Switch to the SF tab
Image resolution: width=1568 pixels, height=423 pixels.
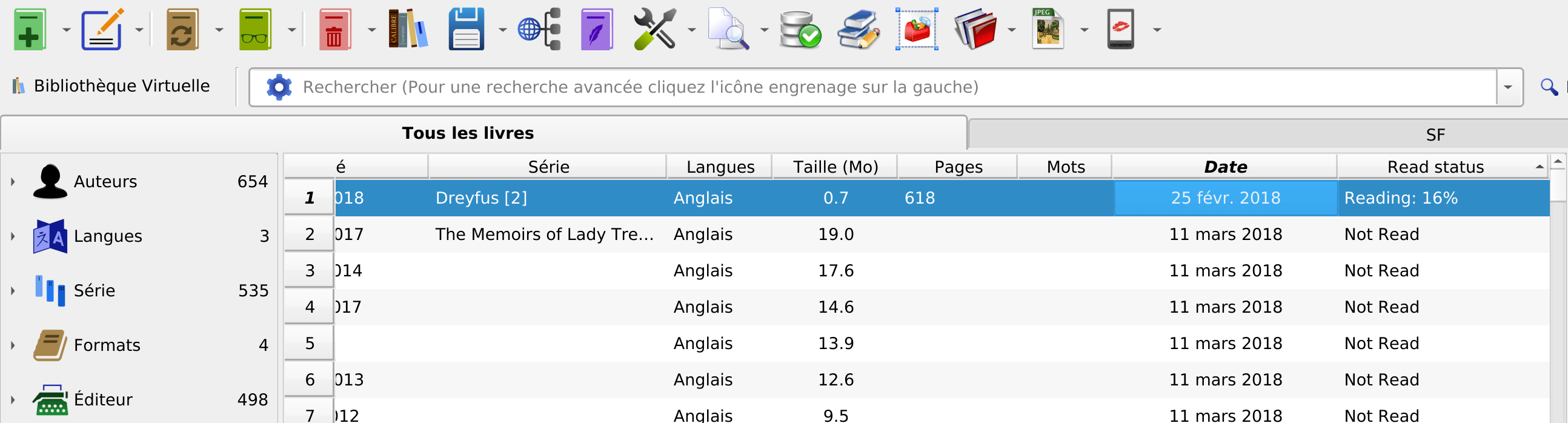pyautogui.click(x=1268, y=135)
